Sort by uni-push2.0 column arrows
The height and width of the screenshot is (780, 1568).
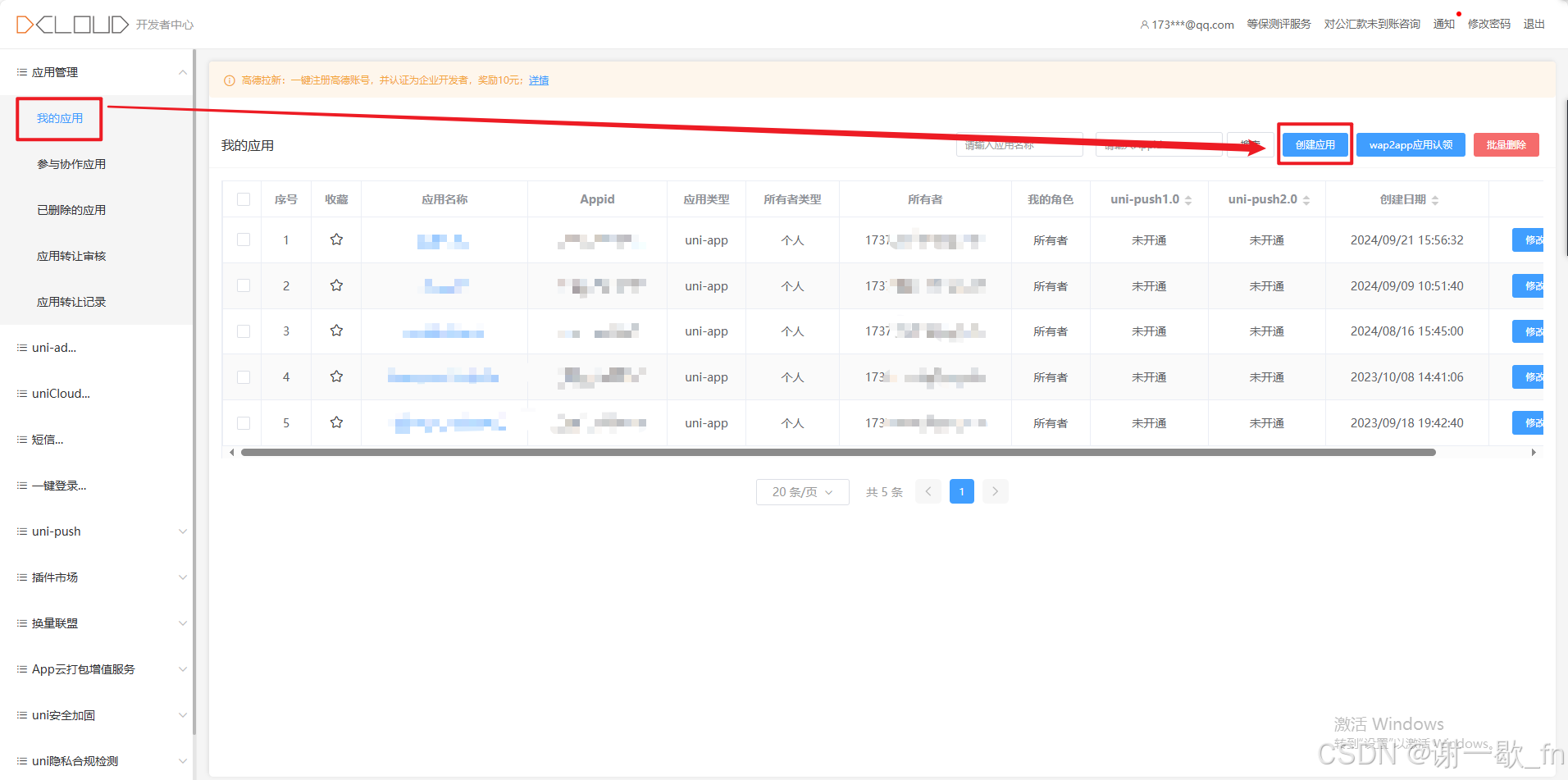click(1306, 200)
